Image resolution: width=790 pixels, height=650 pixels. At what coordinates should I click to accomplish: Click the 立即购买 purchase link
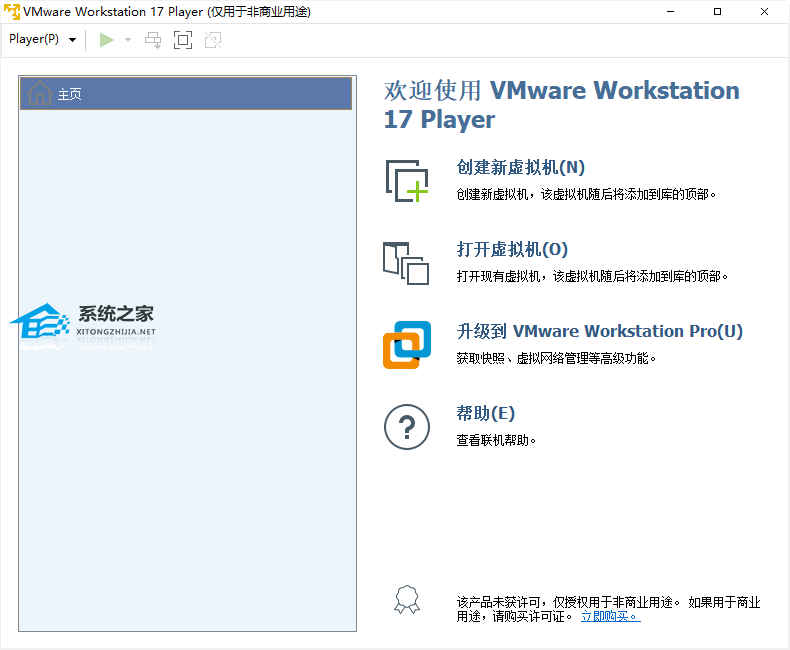[611, 616]
